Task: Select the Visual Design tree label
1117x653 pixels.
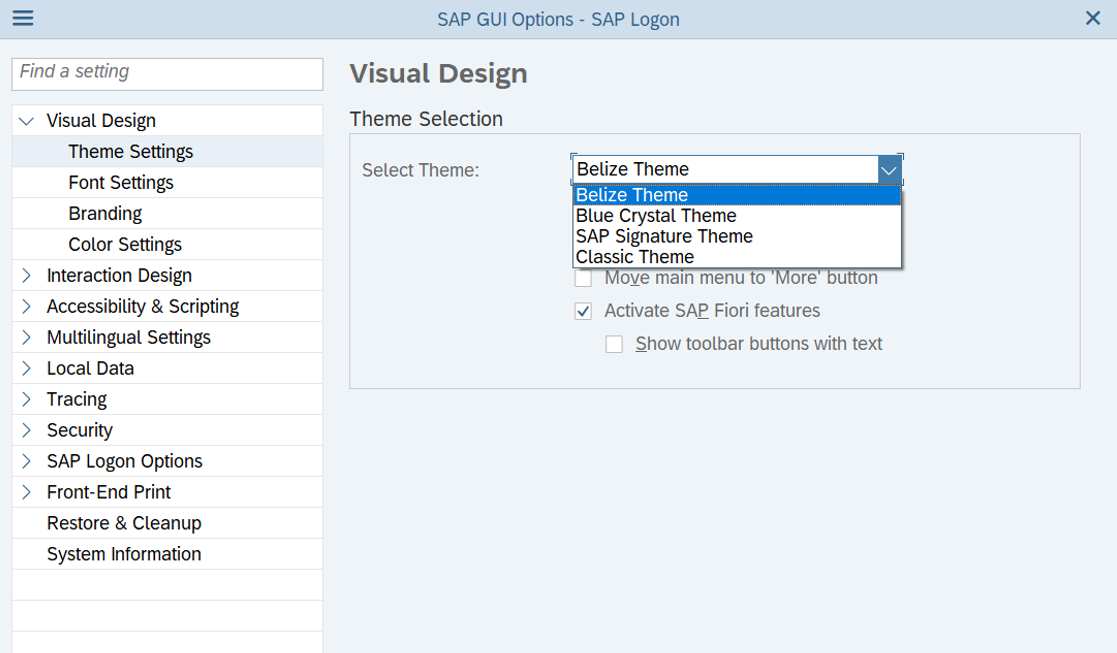Action: pos(101,121)
